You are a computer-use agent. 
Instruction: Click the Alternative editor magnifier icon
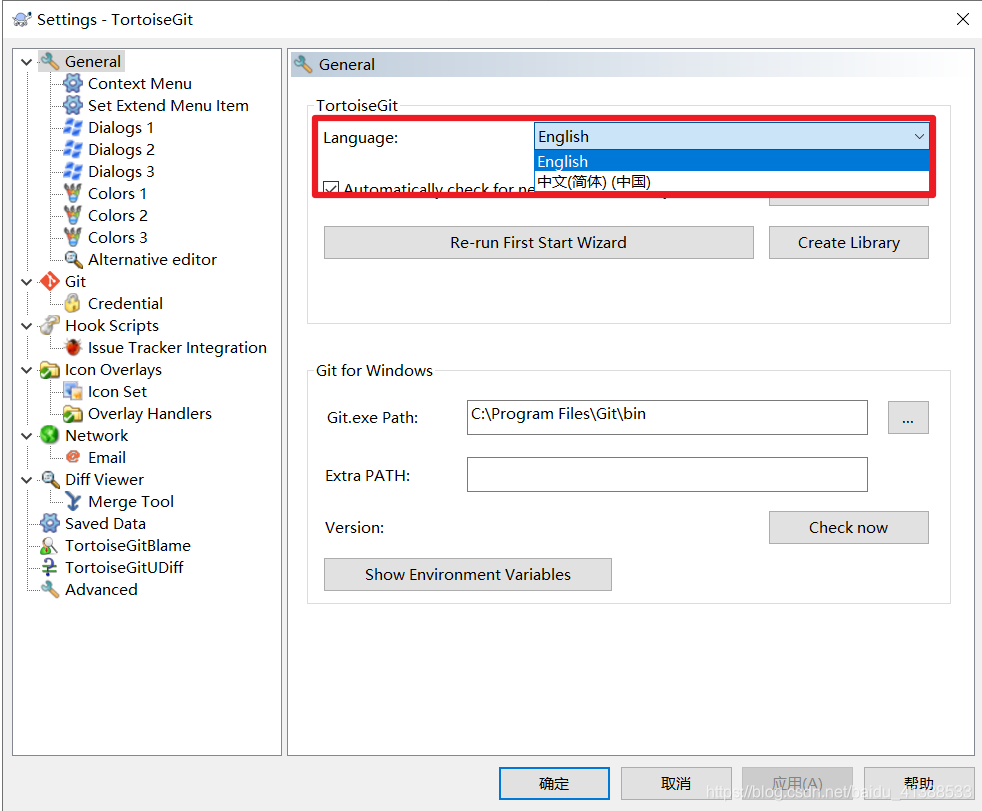pyautogui.click(x=73, y=259)
